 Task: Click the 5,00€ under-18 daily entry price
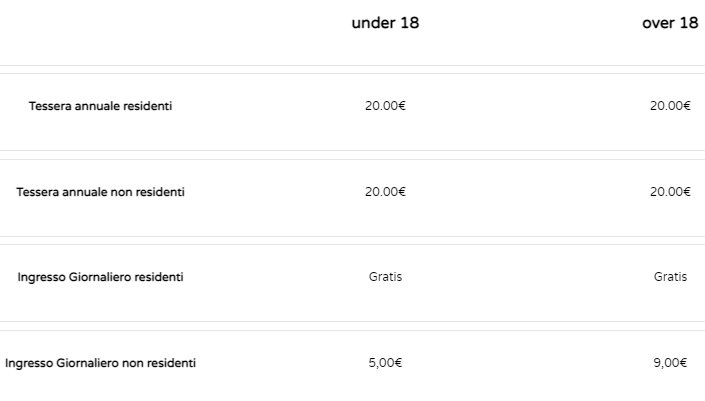click(x=385, y=363)
